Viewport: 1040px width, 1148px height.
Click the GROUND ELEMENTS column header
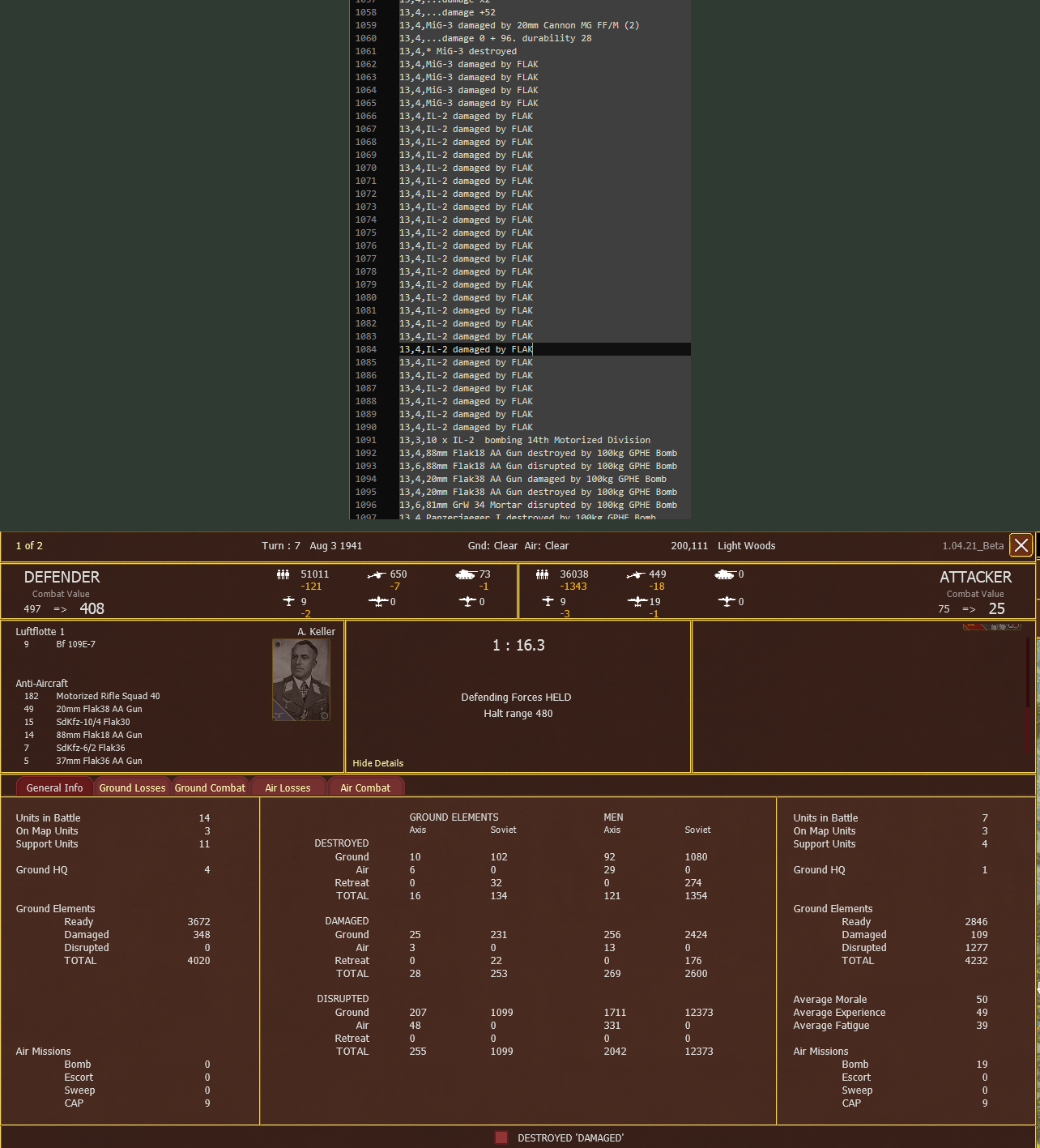coord(454,817)
